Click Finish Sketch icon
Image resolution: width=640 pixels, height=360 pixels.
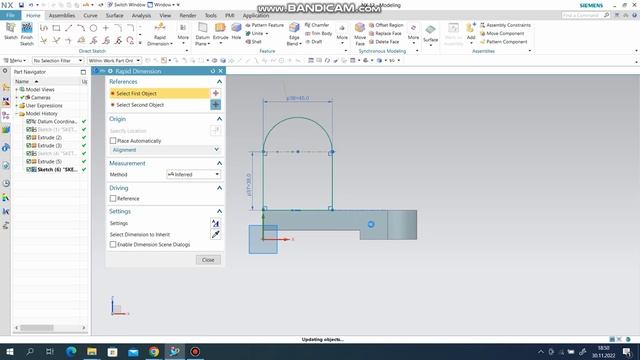(27, 29)
